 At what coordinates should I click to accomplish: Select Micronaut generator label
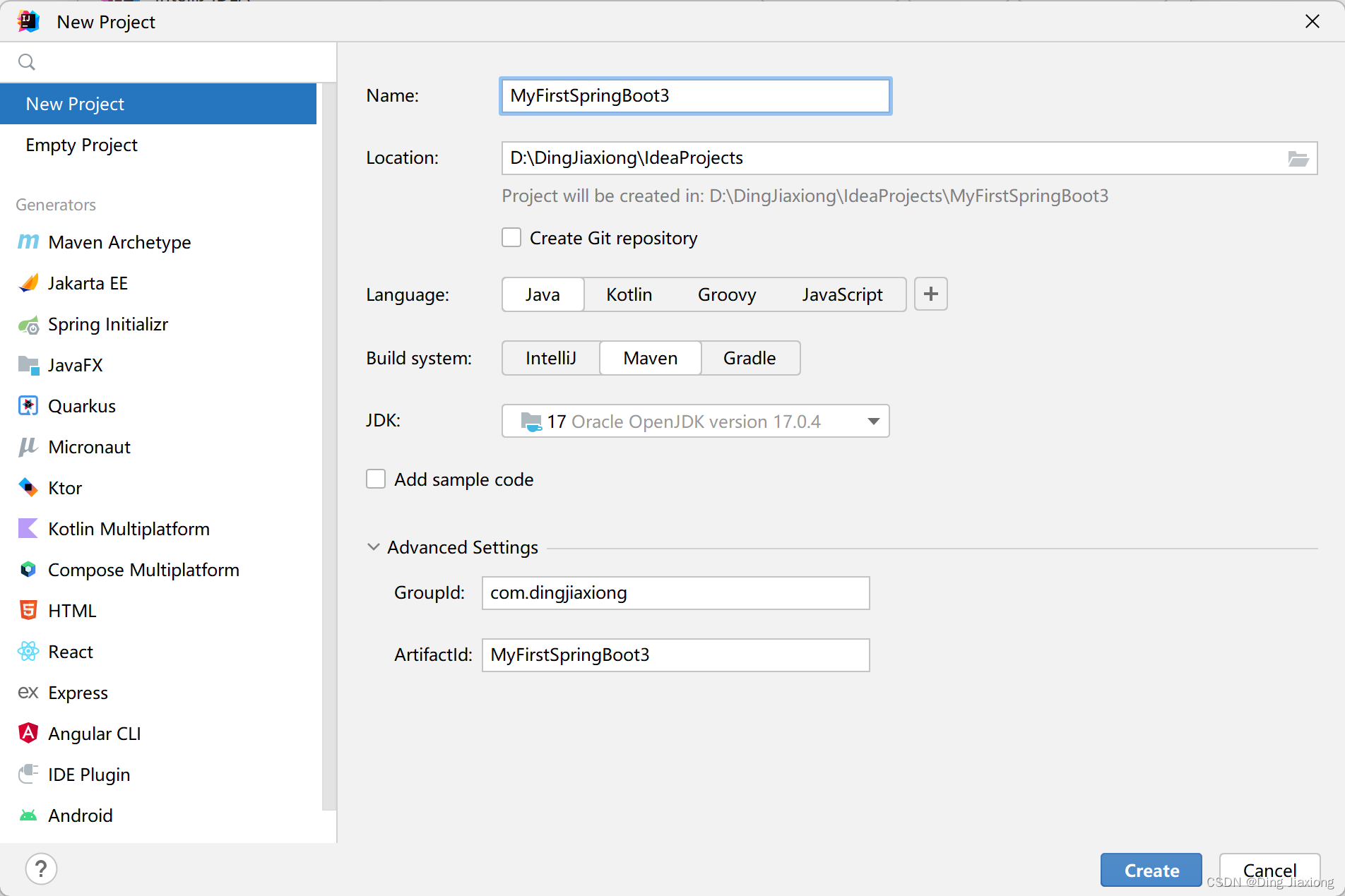tap(89, 447)
